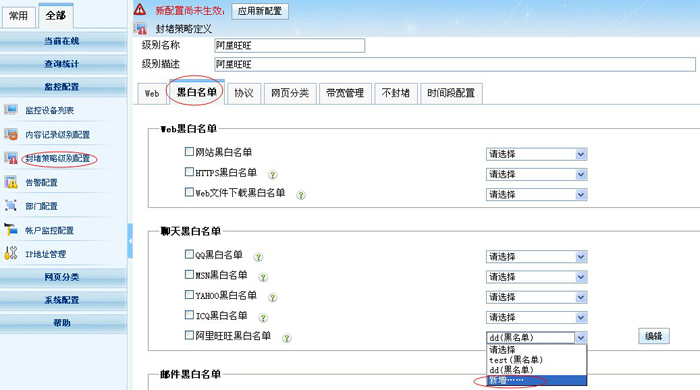Viewport: 700px width, 390px height.
Task: Click the 内容记录级别配置 icon in the sidebar
Action: click(x=11, y=134)
